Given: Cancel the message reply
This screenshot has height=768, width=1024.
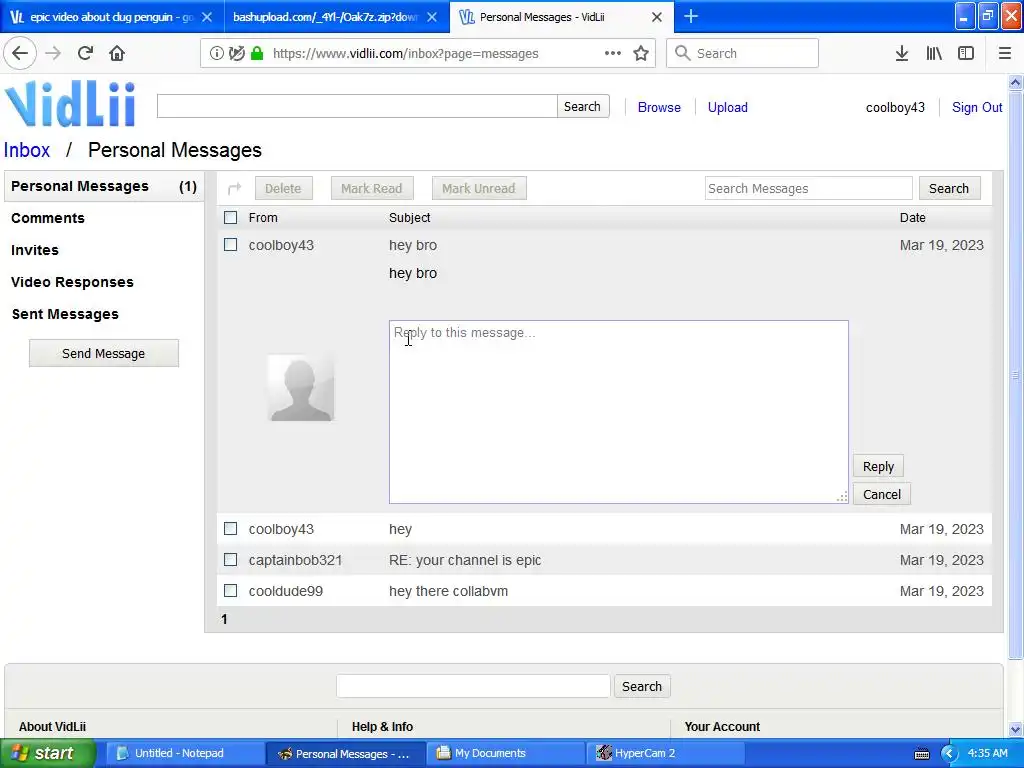Looking at the screenshot, I should [x=882, y=494].
